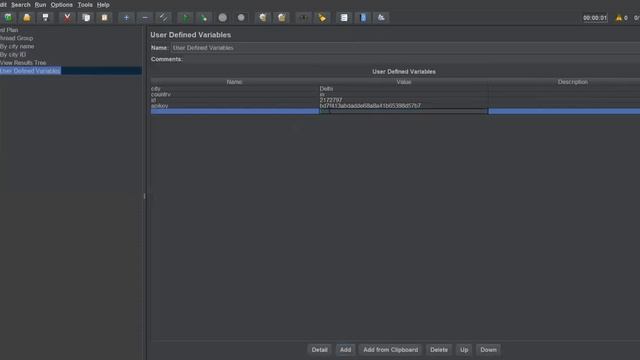Click the Paste clipboard icon

(104, 18)
